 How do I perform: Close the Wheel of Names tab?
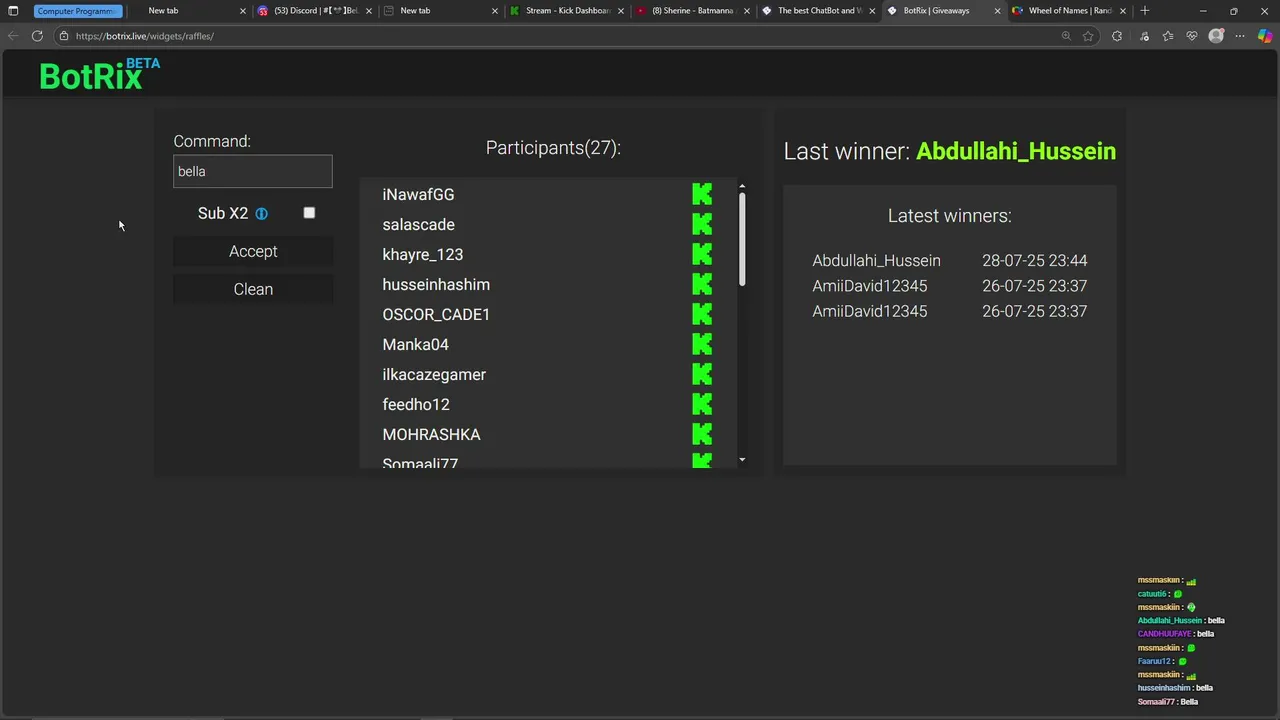(1123, 11)
